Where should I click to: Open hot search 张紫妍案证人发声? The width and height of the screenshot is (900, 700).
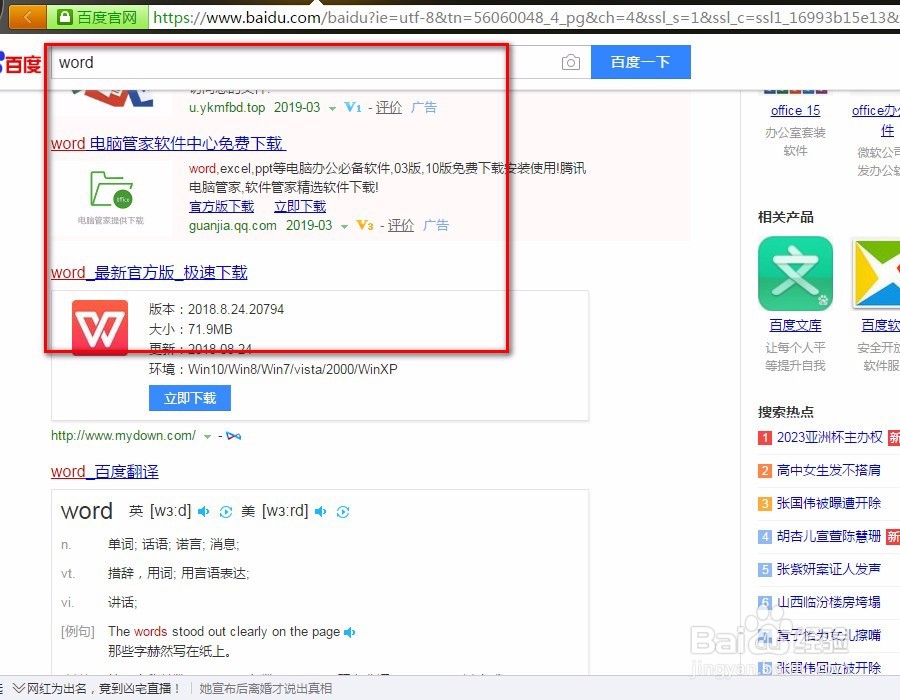[x=829, y=569]
